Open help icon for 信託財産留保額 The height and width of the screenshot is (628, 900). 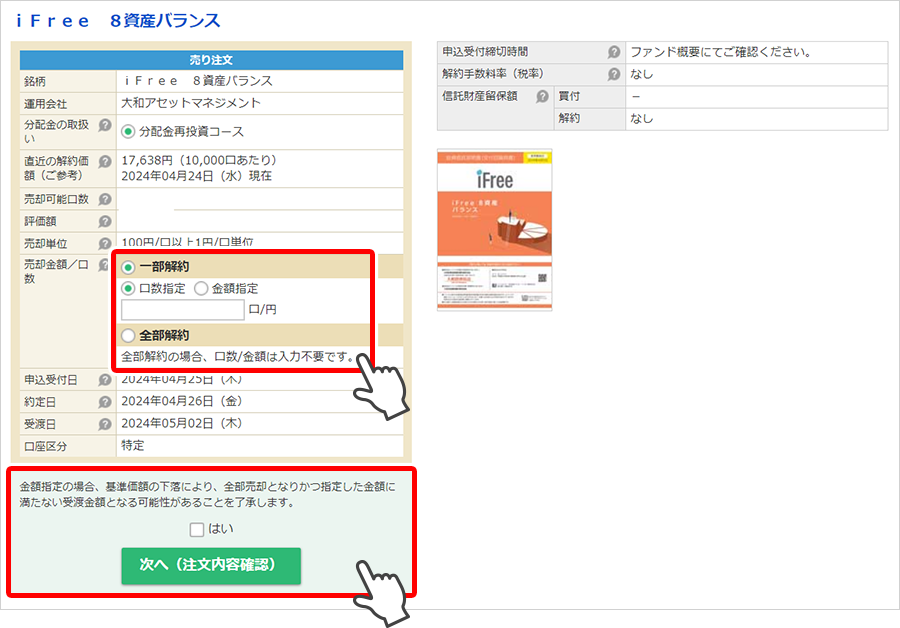point(542,96)
